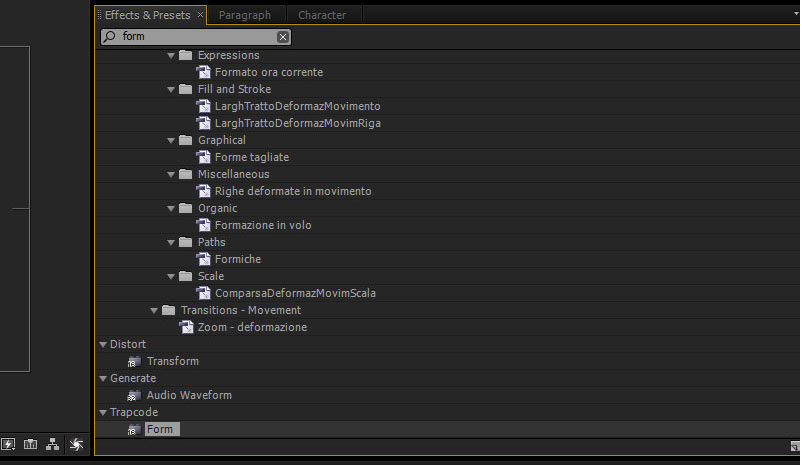Click the Organic folder icon

click(185, 208)
